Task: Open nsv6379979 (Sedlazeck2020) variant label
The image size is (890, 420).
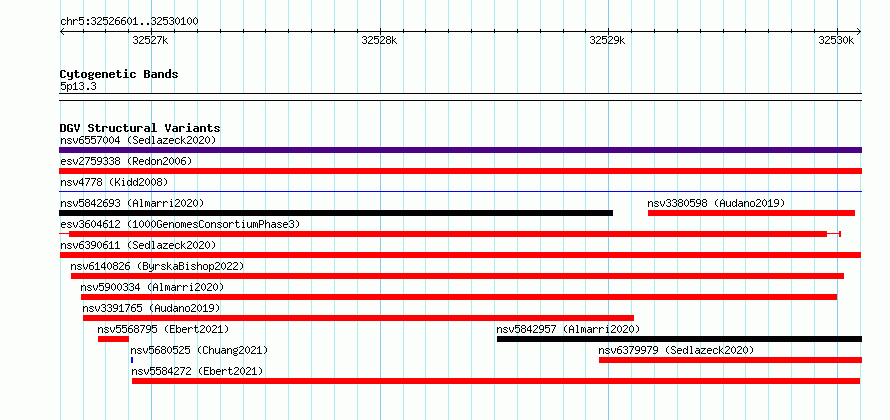Action: tap(677, 350)
